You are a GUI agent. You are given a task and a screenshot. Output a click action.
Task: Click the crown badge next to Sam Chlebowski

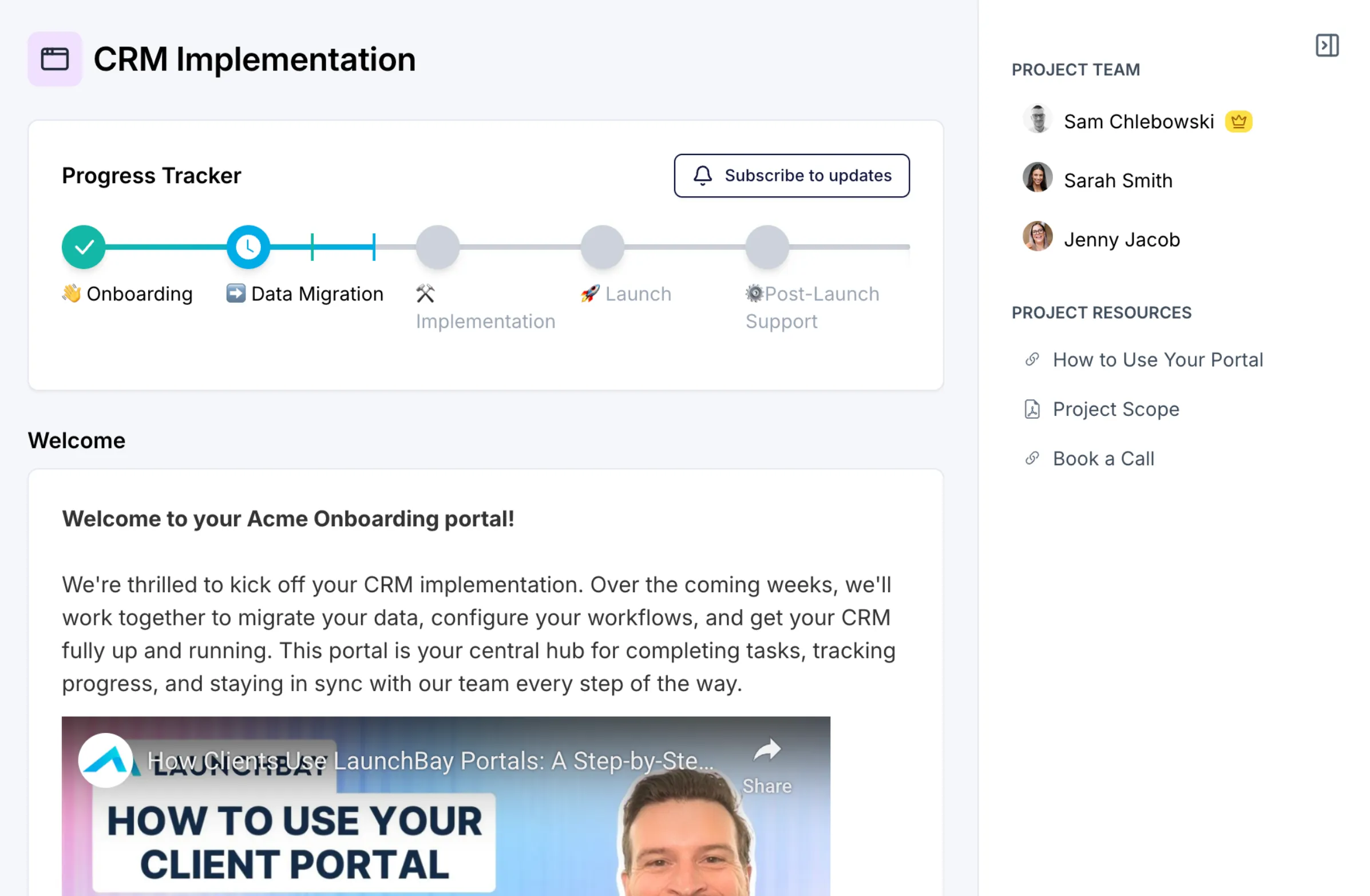click(x=1238, y=121)
